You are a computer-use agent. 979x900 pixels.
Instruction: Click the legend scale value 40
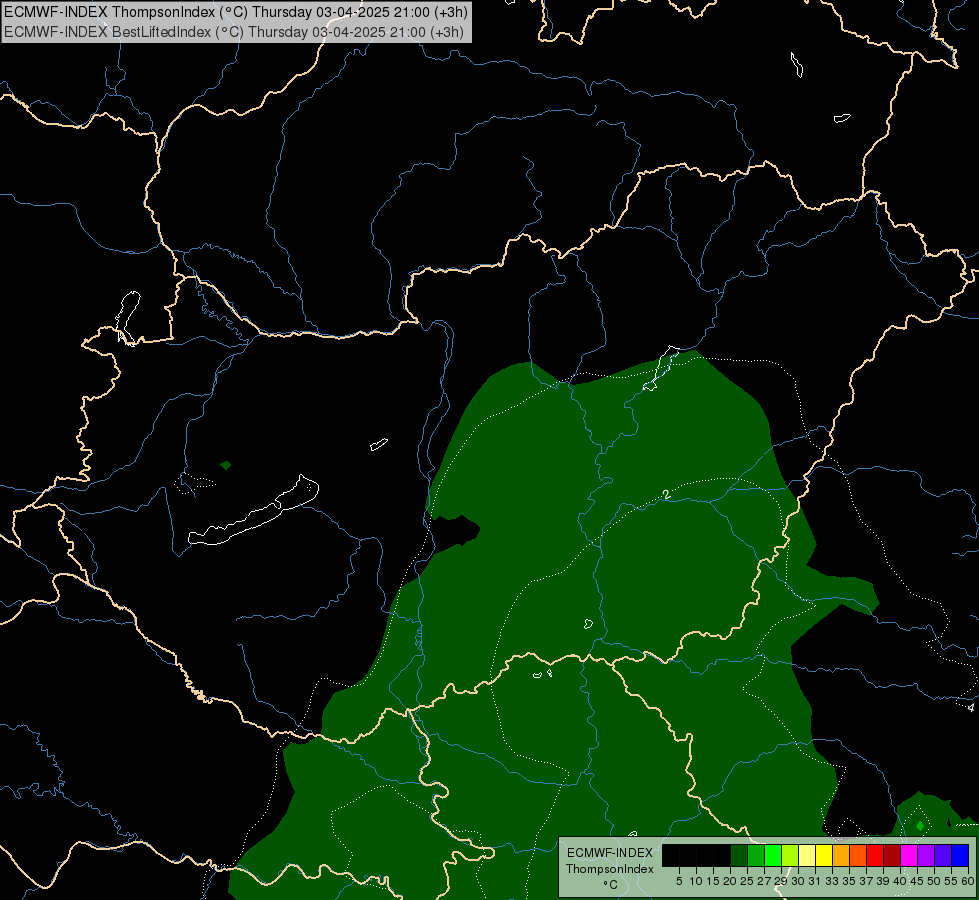tap(900, 881)
